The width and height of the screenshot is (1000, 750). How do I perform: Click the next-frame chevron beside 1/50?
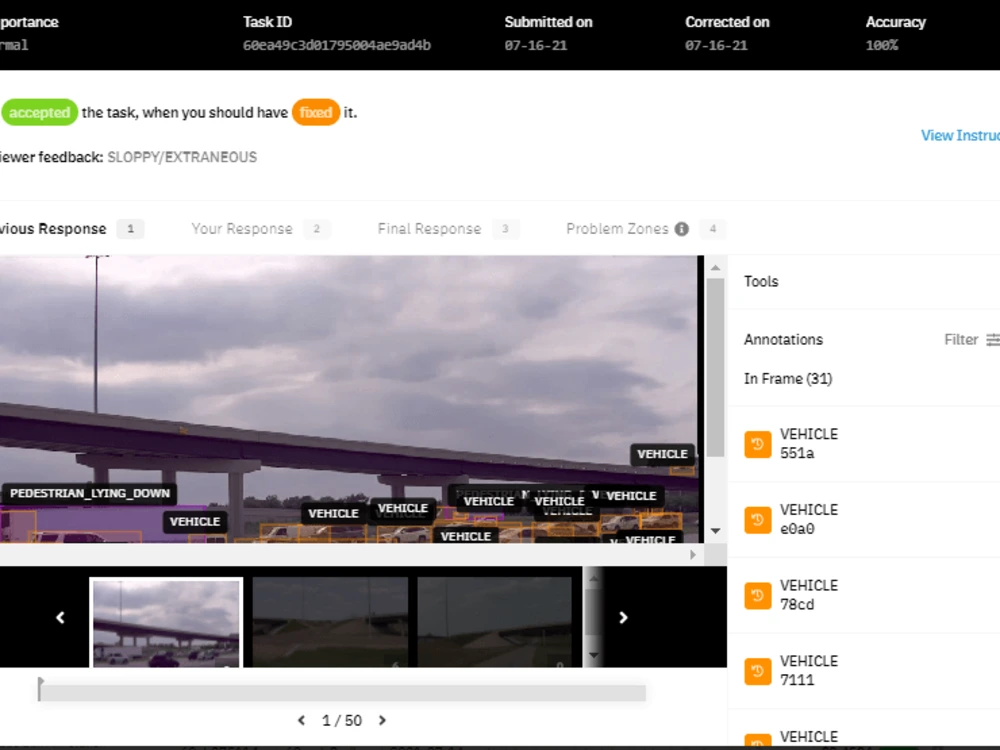click(382, 720)
